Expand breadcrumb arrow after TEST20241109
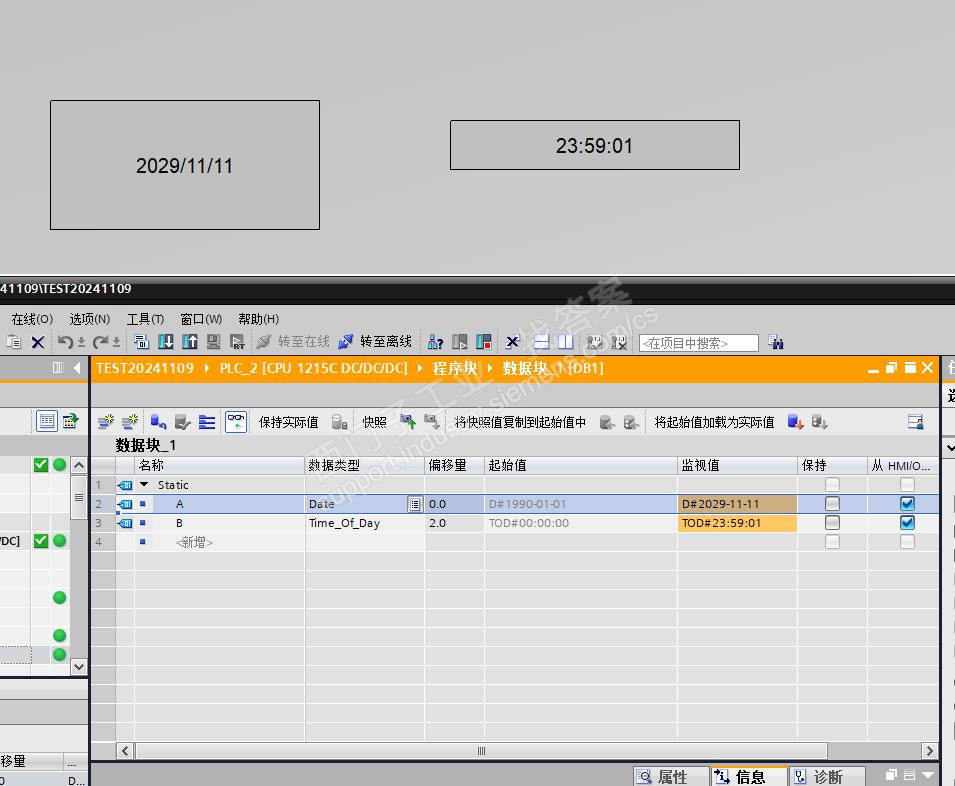 [207, 368]
